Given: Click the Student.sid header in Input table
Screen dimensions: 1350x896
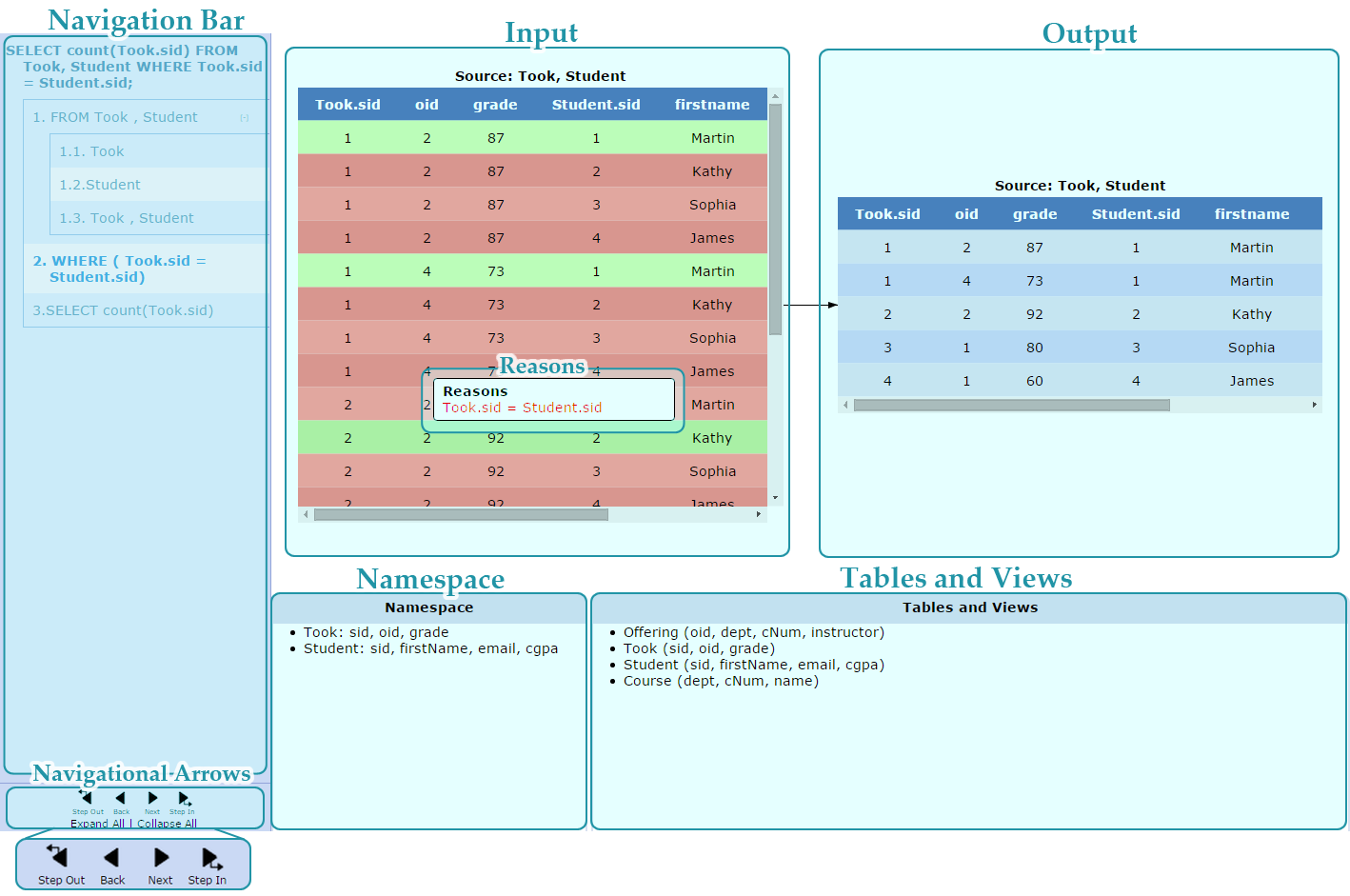Looking at the screenshot, I should 596,105.
